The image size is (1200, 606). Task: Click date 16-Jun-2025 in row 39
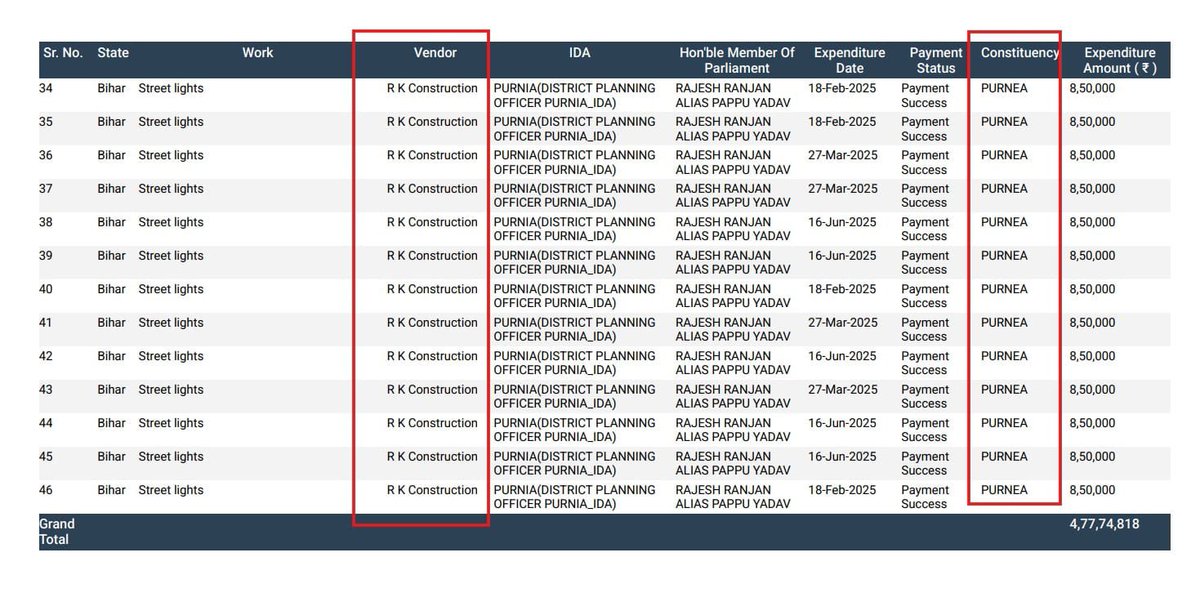click(842, 256)
